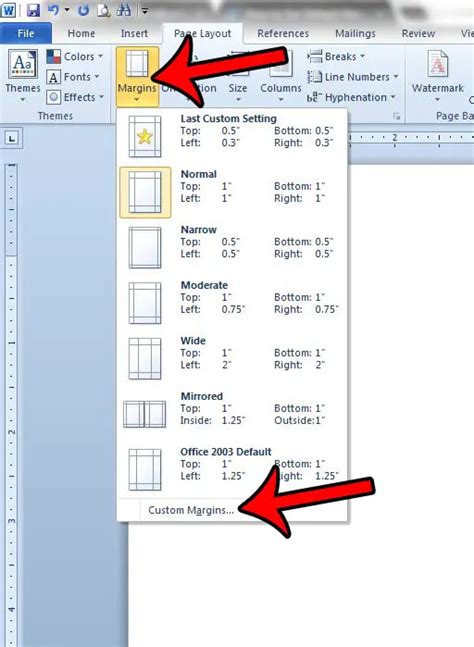Open Print Preview from quick access toolbar
Image resolution: width=474 pixels, height=647 pixels.
click(x=104, y=10)
